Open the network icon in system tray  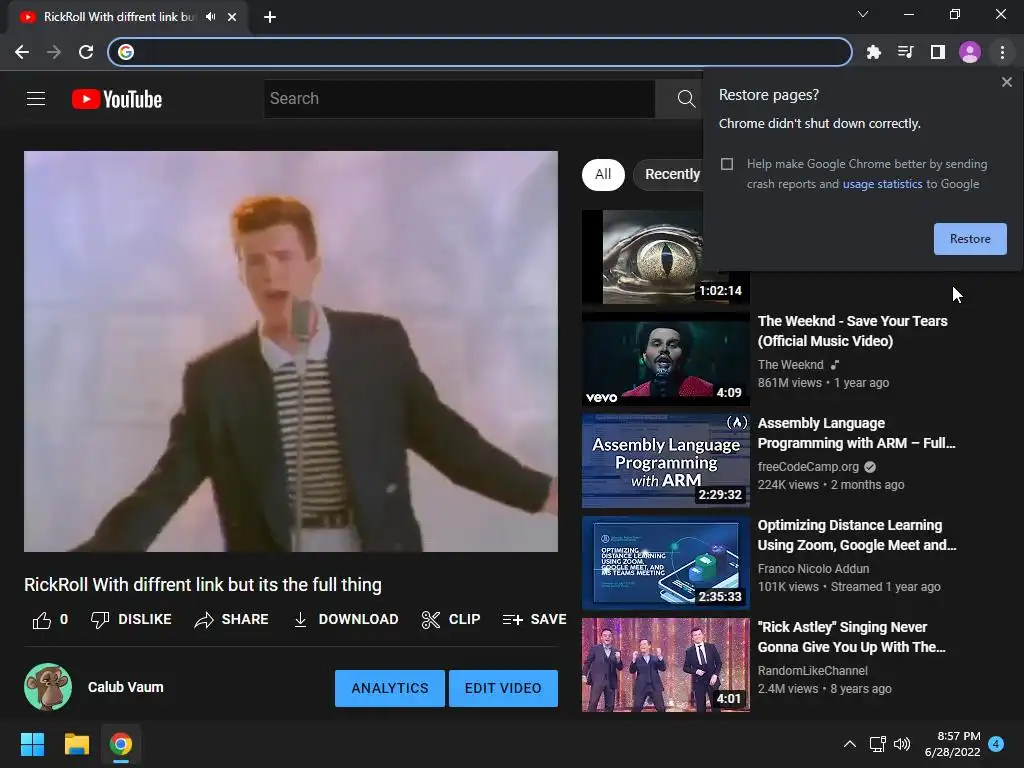pos(877,744)
